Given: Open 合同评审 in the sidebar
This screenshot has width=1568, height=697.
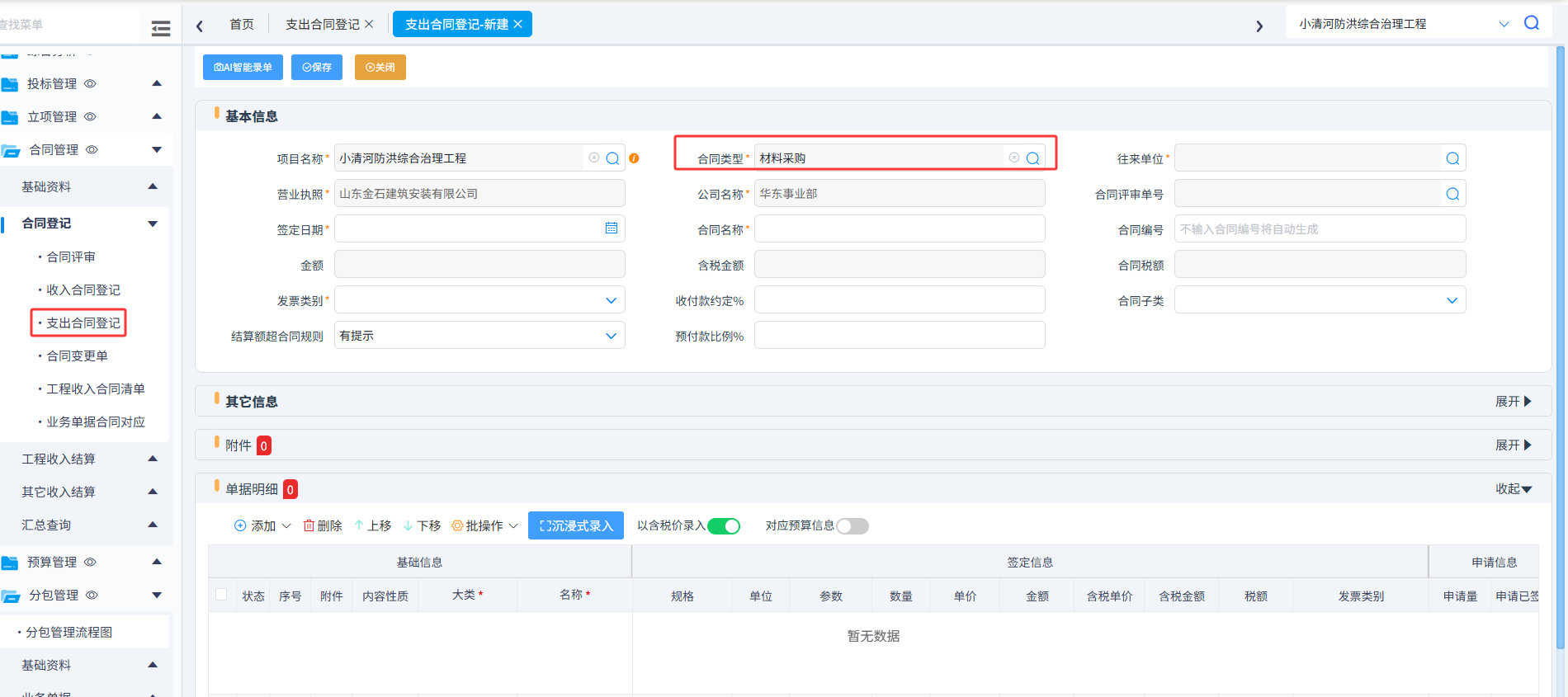Looking at the screenshot, I should (71, 257).
